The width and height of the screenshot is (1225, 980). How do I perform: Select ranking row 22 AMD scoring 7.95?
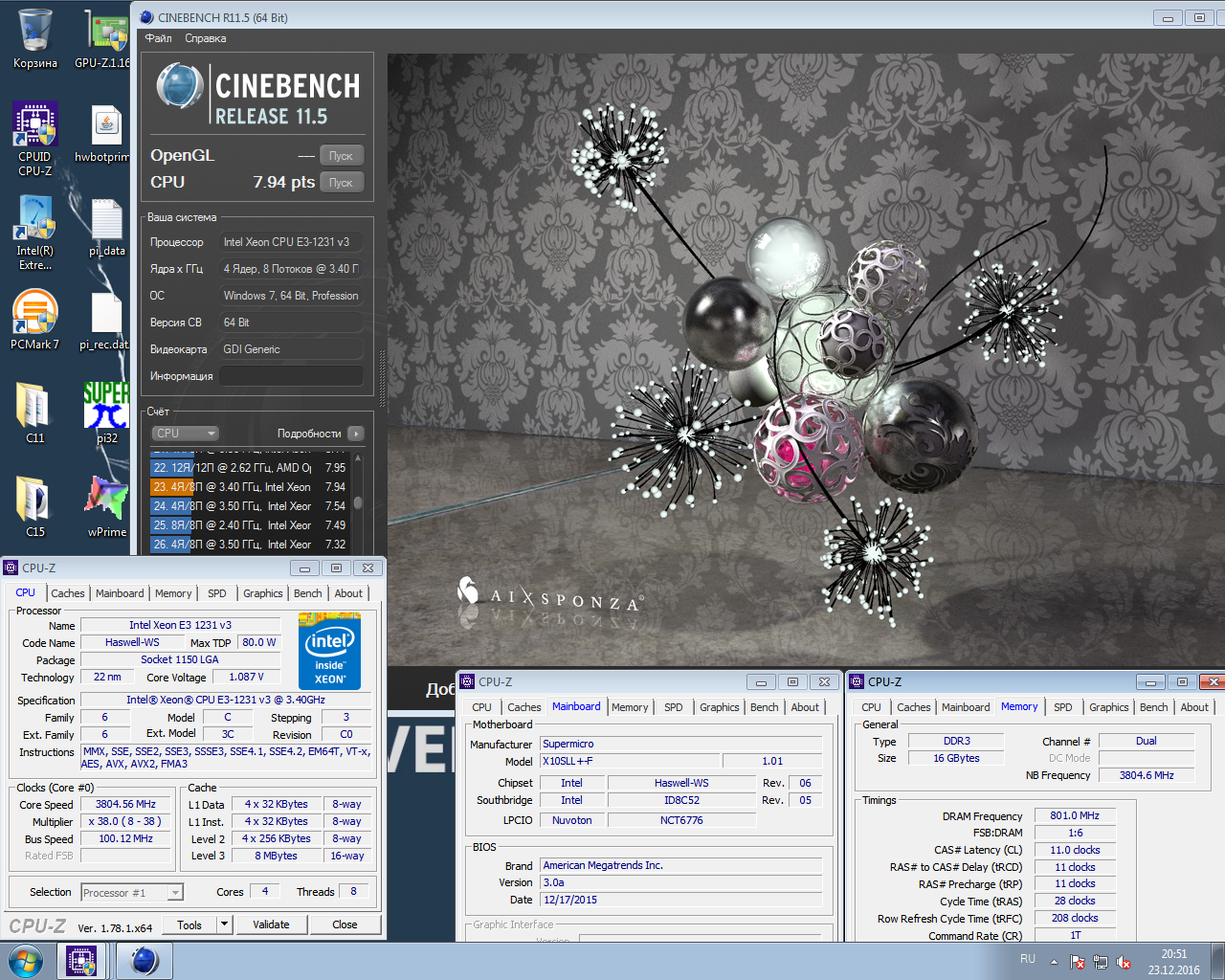tap(250, 468)
